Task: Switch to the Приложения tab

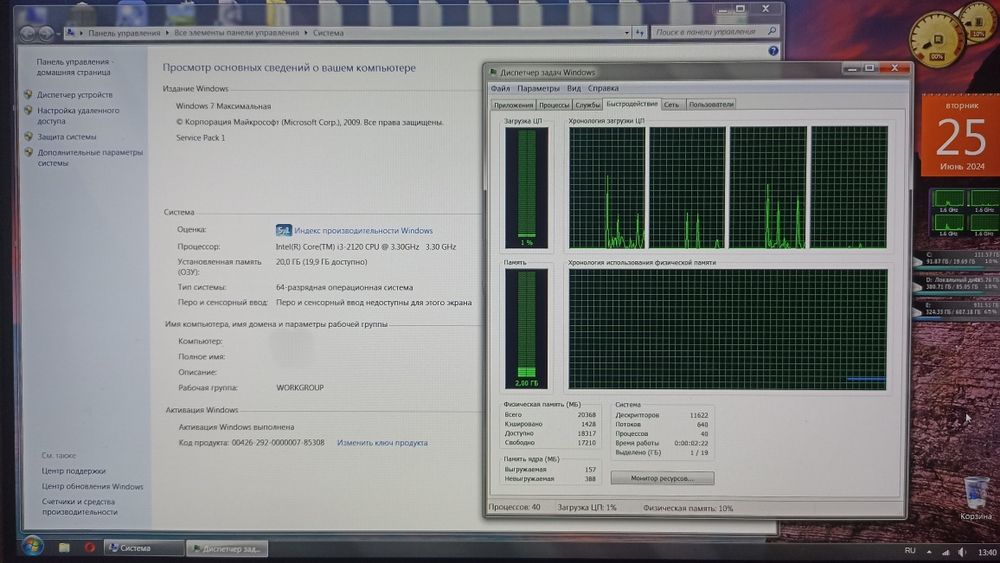Action: (x=513, y=105)
